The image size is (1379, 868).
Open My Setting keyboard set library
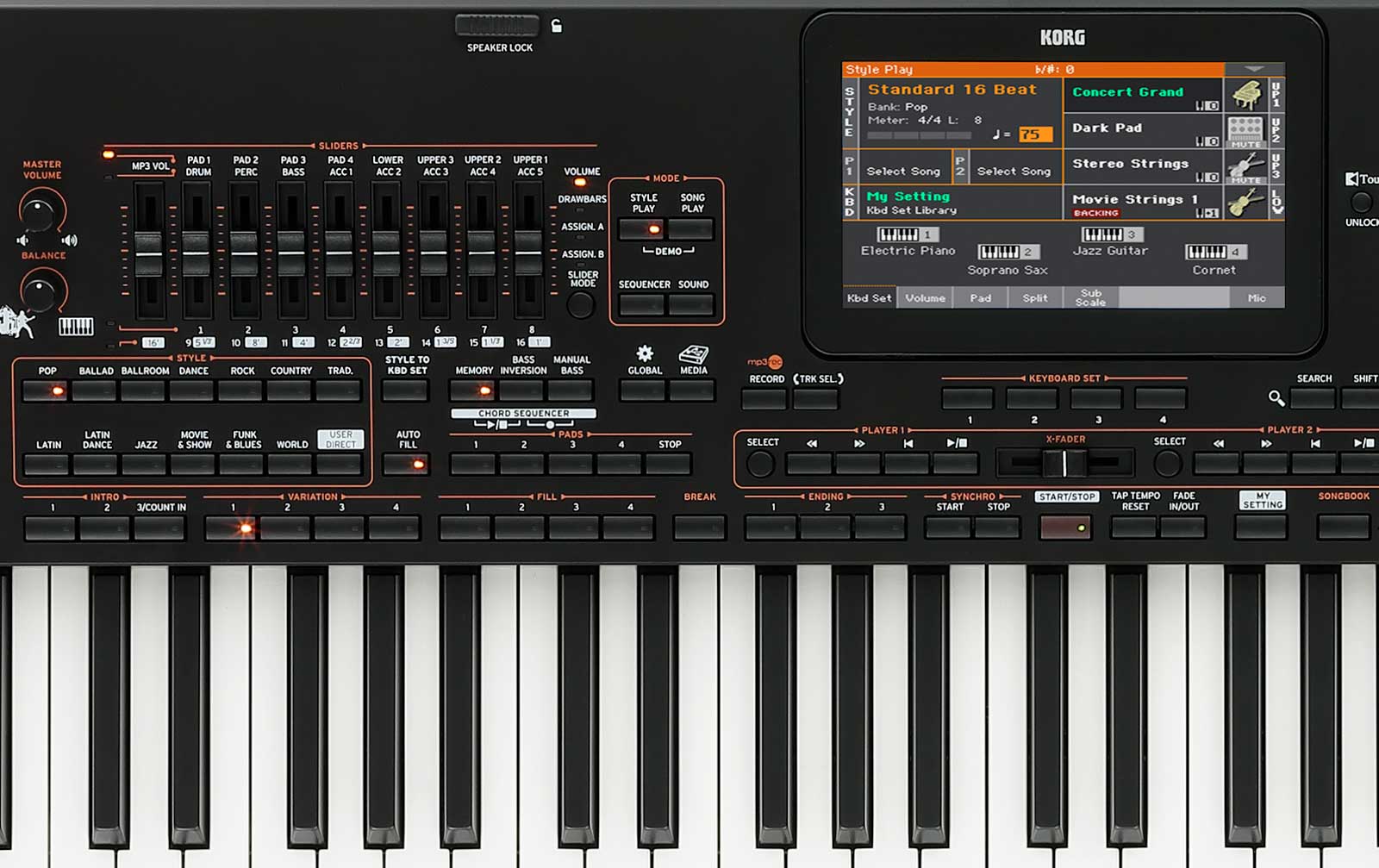tap(959, 203)
